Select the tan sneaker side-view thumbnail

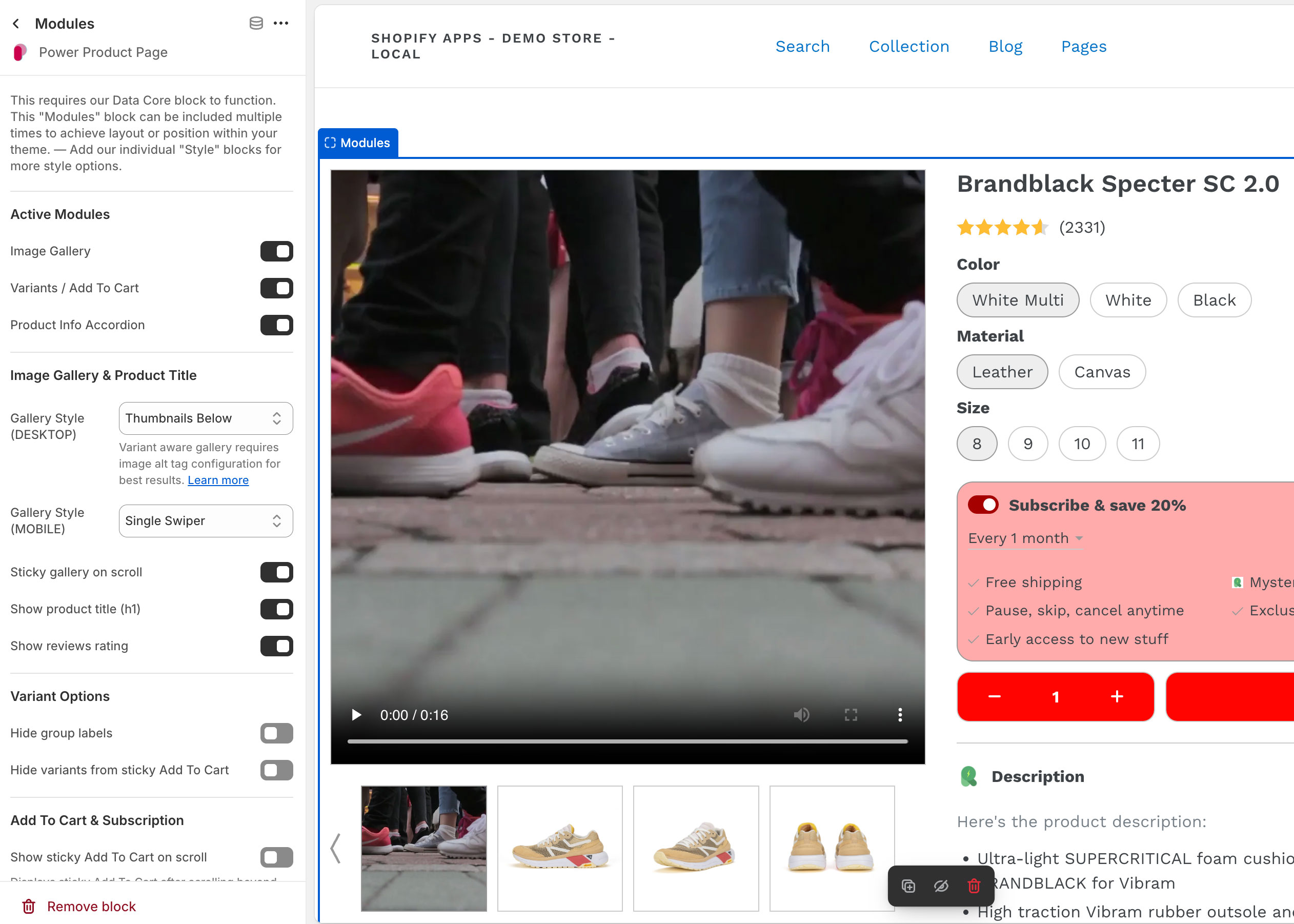pos(560,848)
